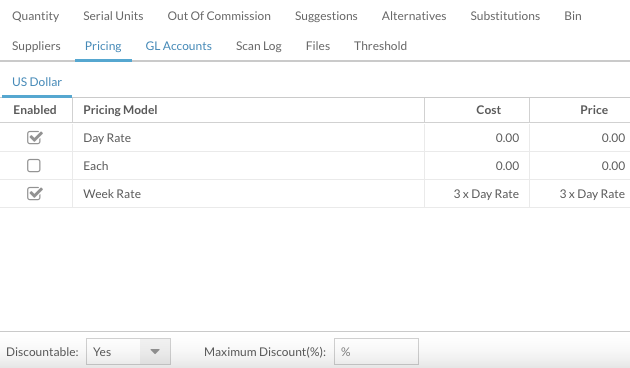630x368 pixels.
Task: Open the Discountable dropdown
Action: tap(129, 352)
